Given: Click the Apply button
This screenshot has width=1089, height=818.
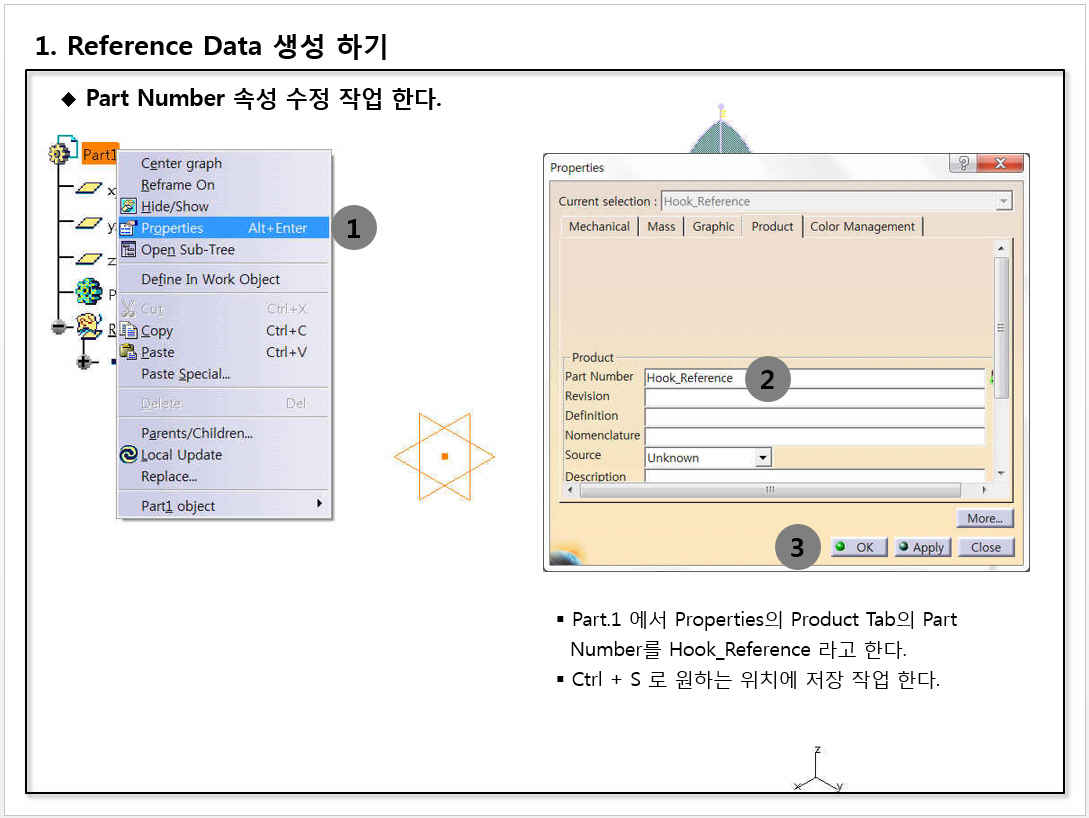Looking at the screenshot, I should [922, 547].
